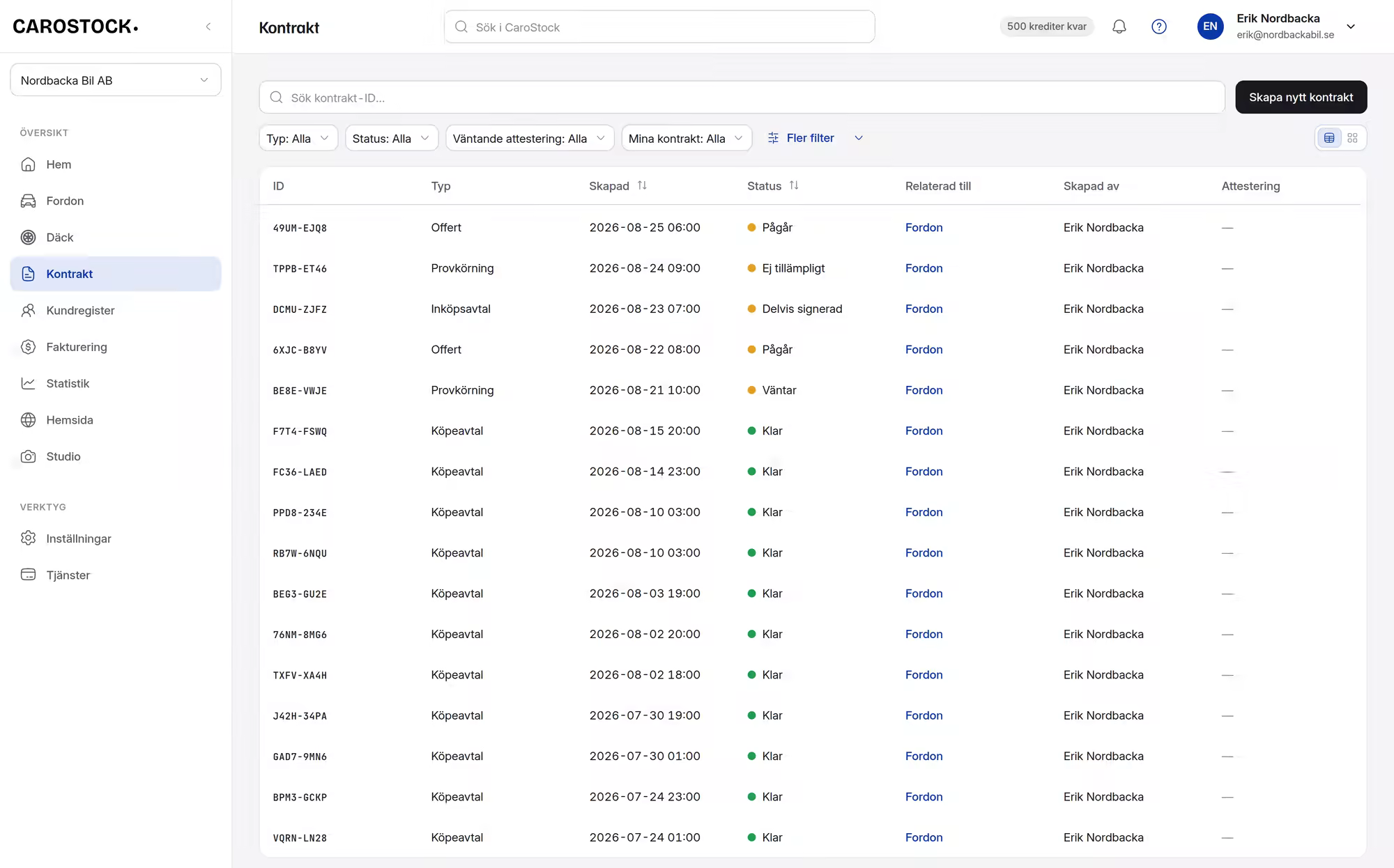Open the Typ: Alla filter
This screenshot has width=1394, height=868.
tap(298, 138)
